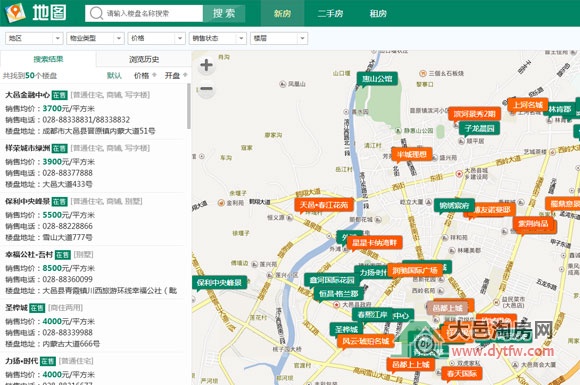Sort results by 价格
Viewport: 580px width, 385px height.
tap(145, 76)
